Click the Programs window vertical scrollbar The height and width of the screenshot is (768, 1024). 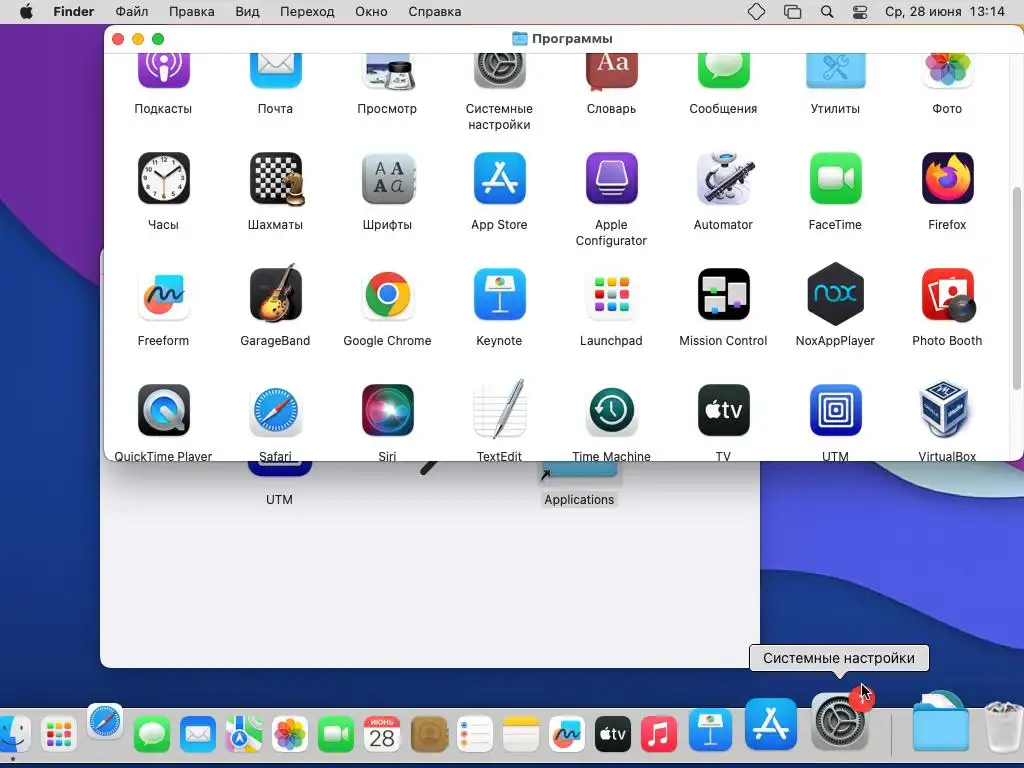(1017, 287)
